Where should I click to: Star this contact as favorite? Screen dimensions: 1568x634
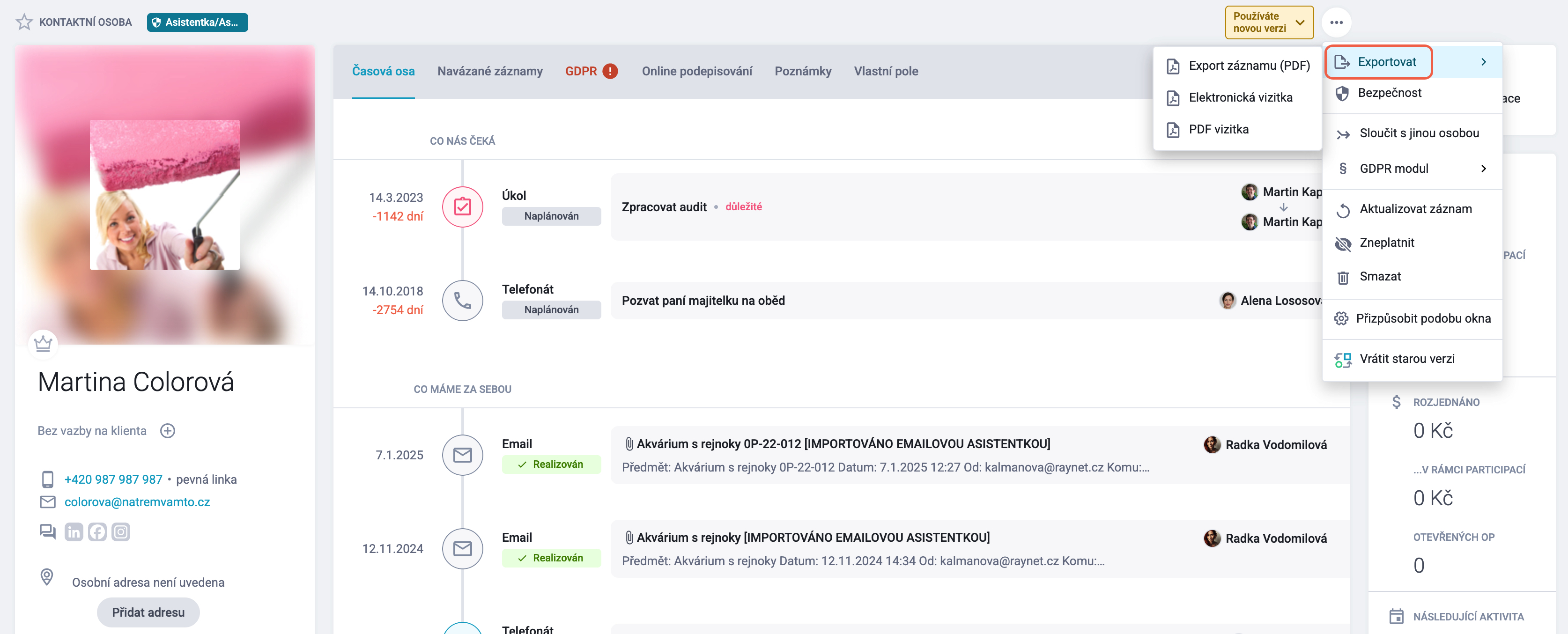click(24, 22)
